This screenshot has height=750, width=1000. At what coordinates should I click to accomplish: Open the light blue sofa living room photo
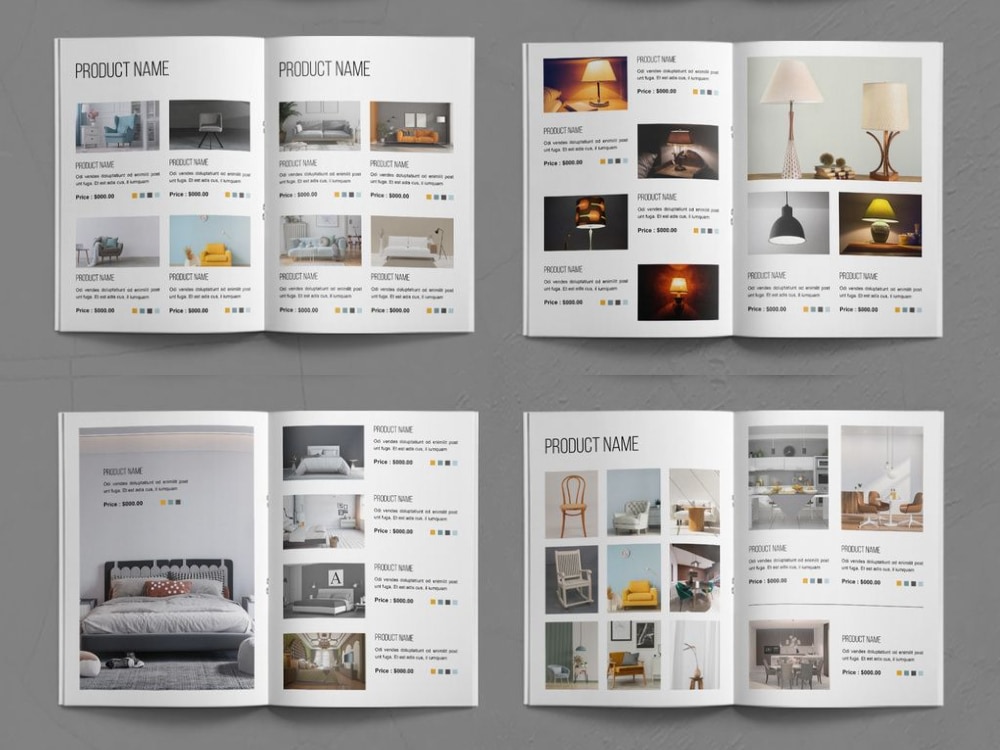[x=320, y=240]
